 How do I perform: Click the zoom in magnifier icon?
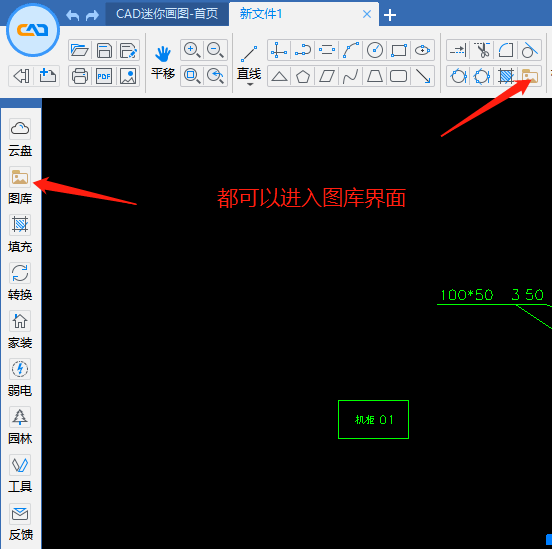click(192, 50)
